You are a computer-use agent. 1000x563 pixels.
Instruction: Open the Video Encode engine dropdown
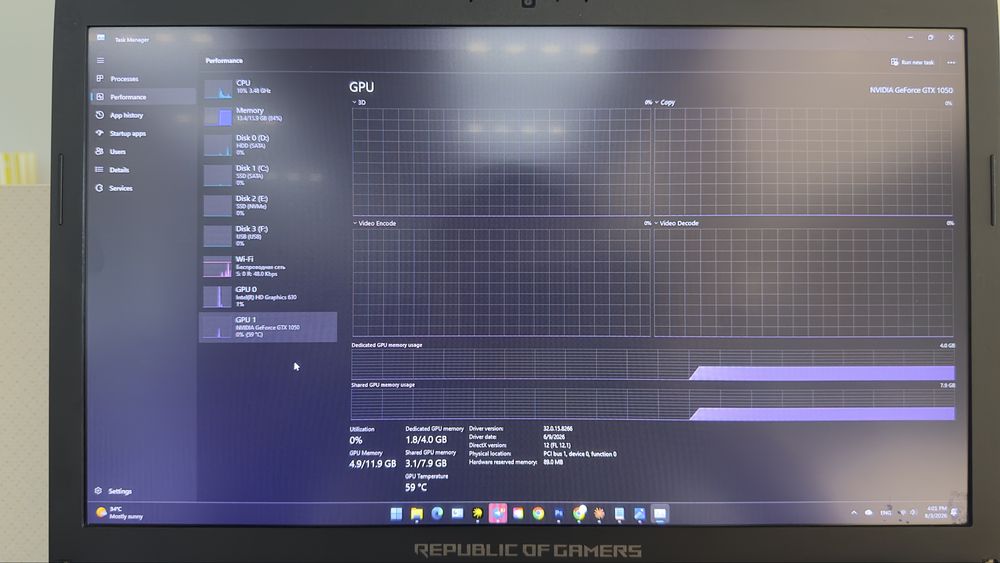pyautogui.click(x=374, y=223)
